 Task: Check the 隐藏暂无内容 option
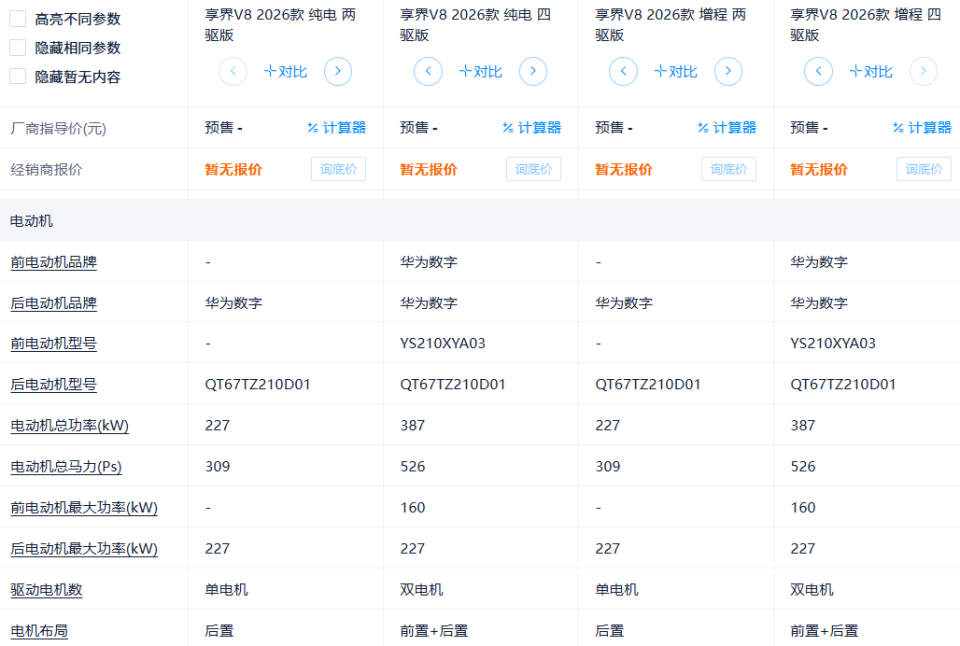(18, 77)
